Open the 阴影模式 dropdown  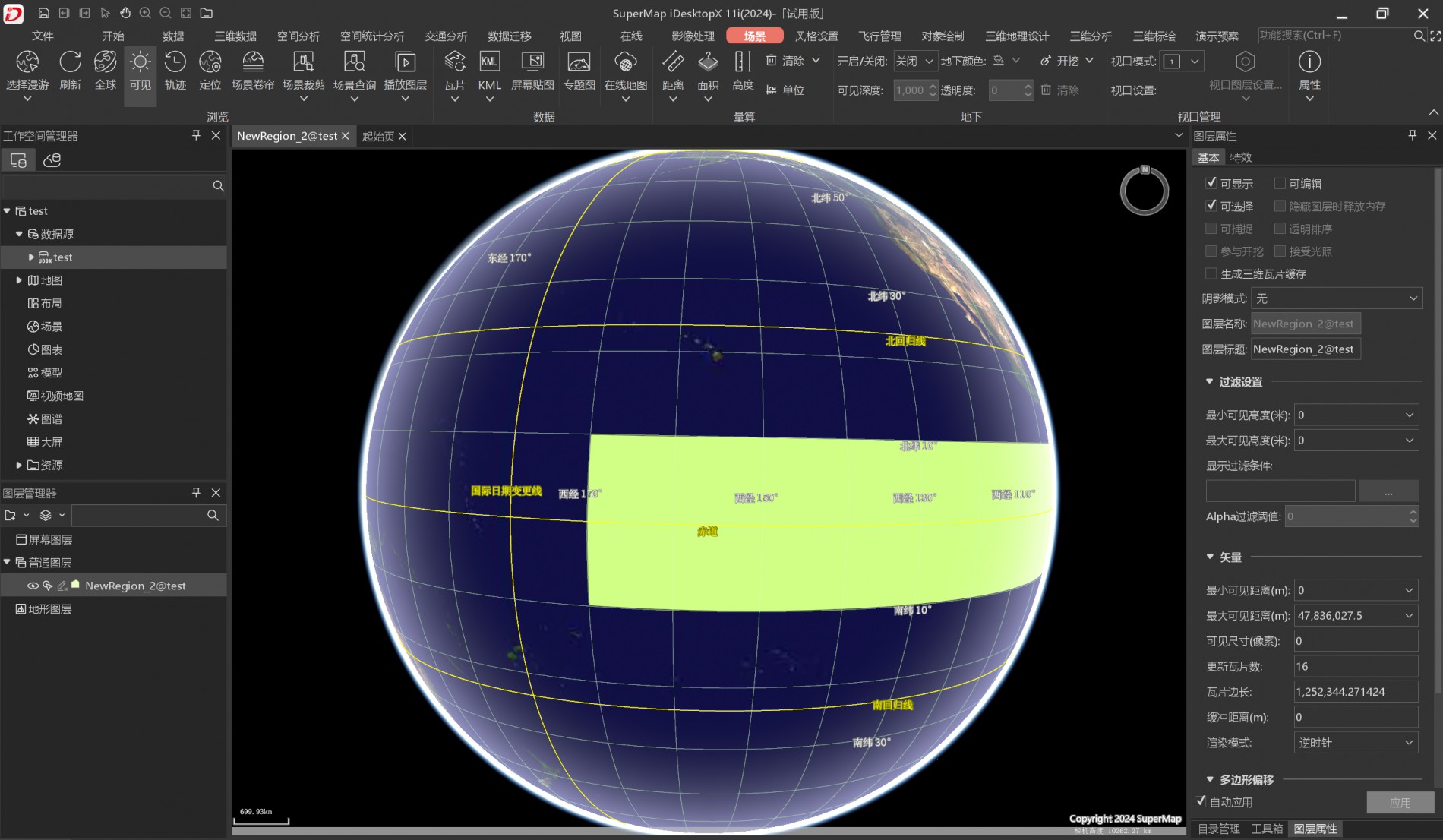pyautogui.click(x=1337, y=298)
